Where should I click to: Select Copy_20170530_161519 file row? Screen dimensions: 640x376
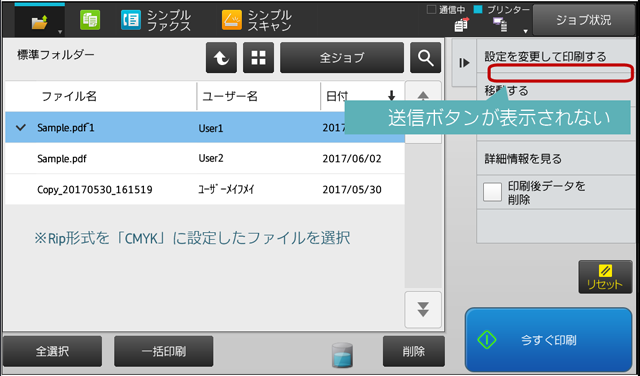tap(205, 189)
